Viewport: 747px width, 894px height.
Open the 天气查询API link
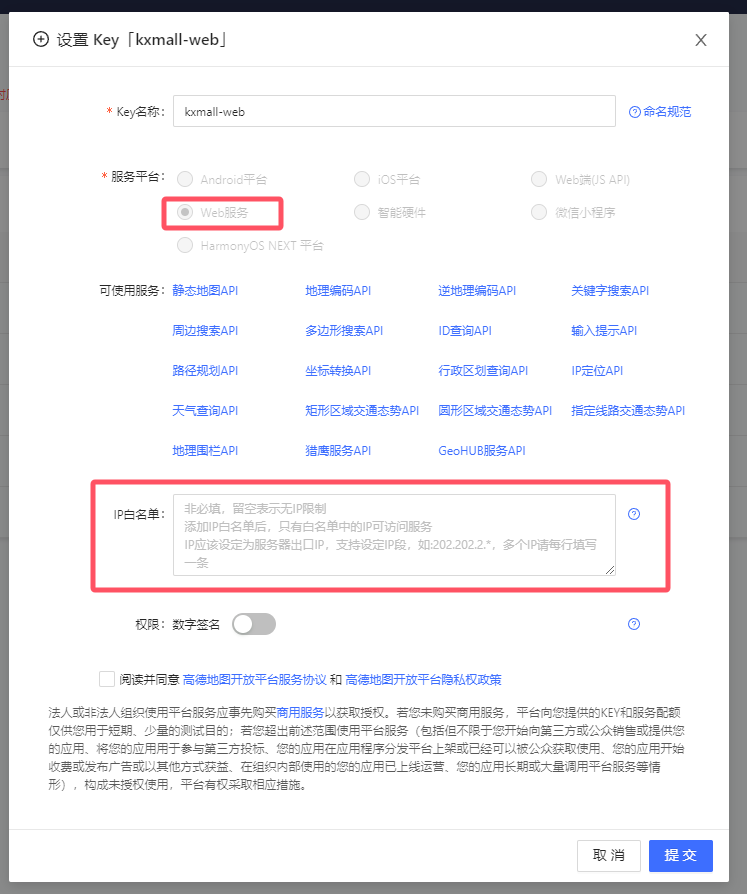pos(205,411)
